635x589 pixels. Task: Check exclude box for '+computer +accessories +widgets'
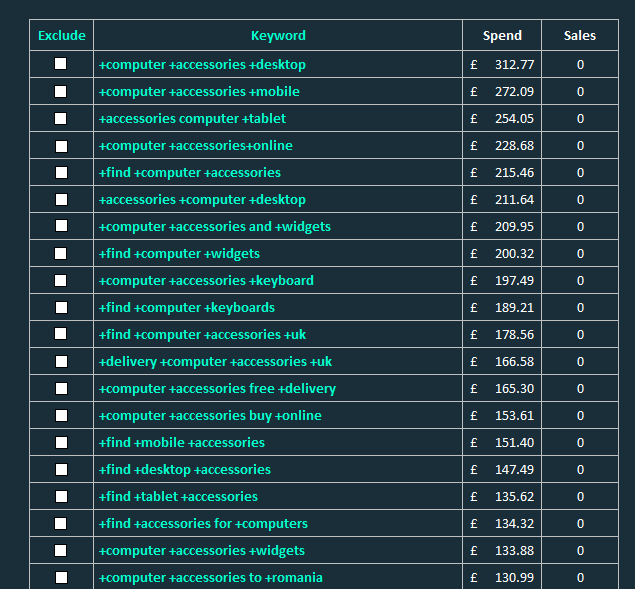click(61, 551)
